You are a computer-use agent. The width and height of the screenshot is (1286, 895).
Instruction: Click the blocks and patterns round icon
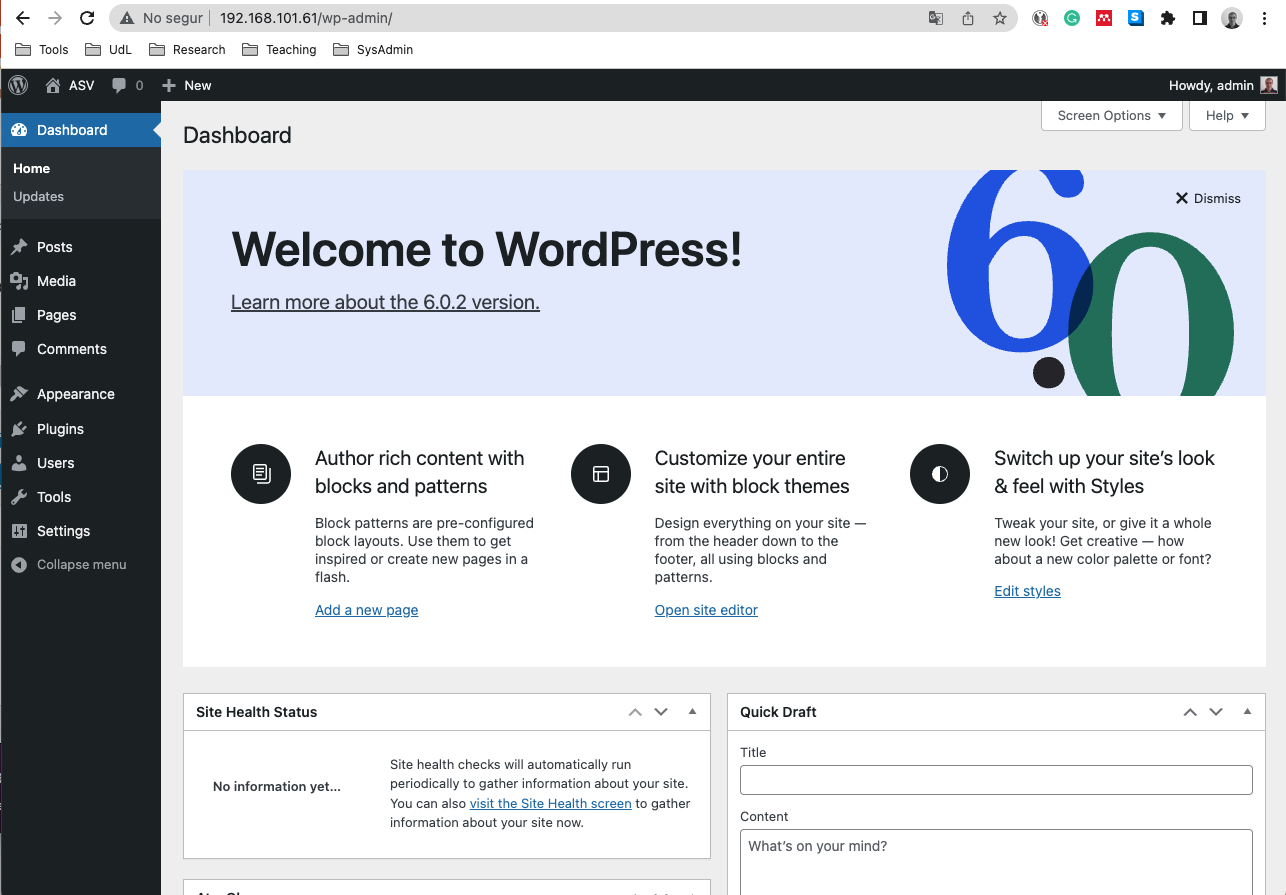(x=261, y=474)
